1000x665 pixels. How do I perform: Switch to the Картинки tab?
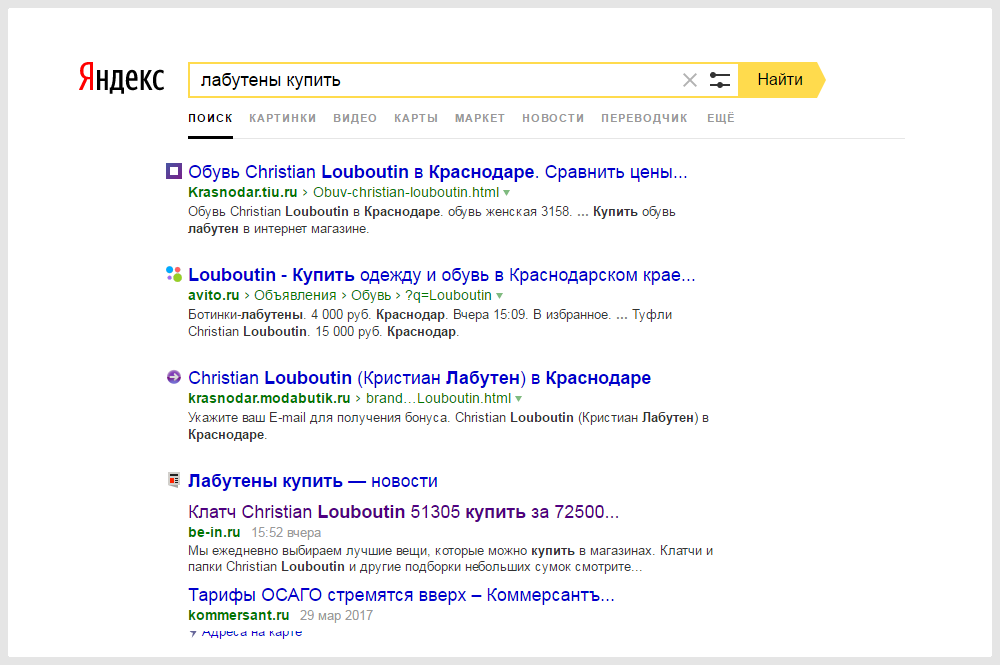(283, 118)
